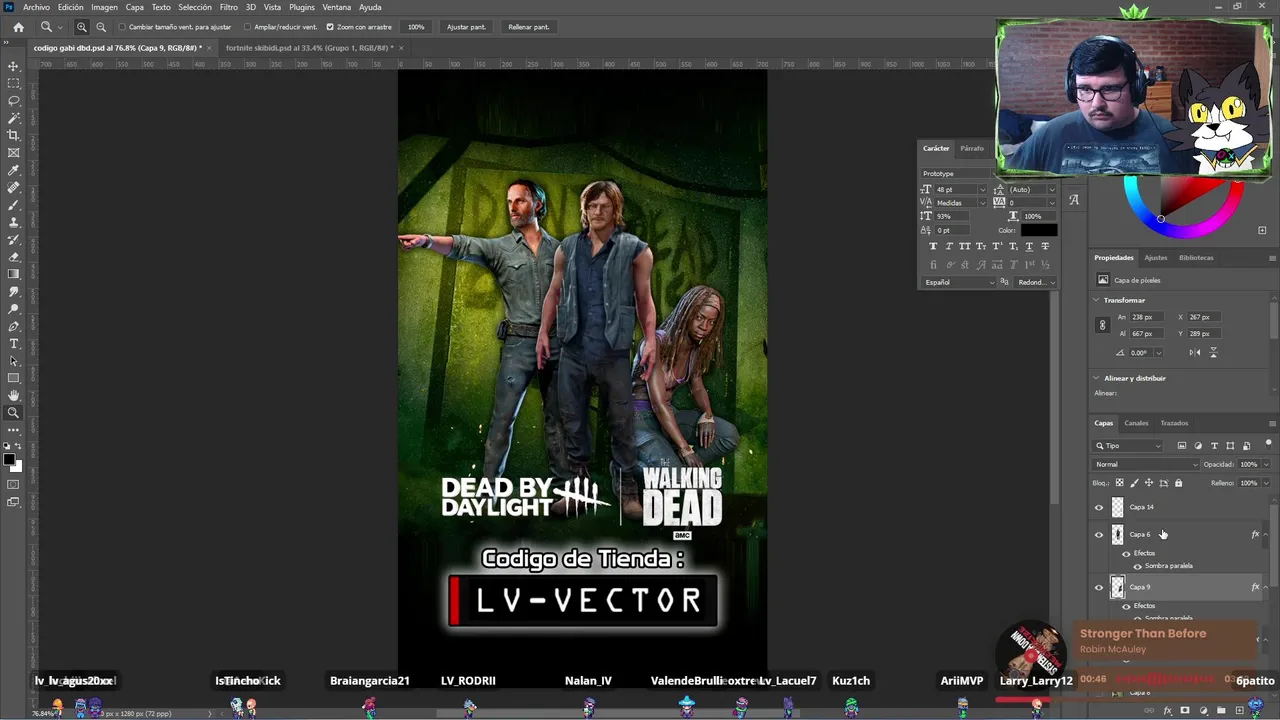Screen dimensions: 1280x720
Task: Hide layer Capa 14
Action: pos(1099,507)
